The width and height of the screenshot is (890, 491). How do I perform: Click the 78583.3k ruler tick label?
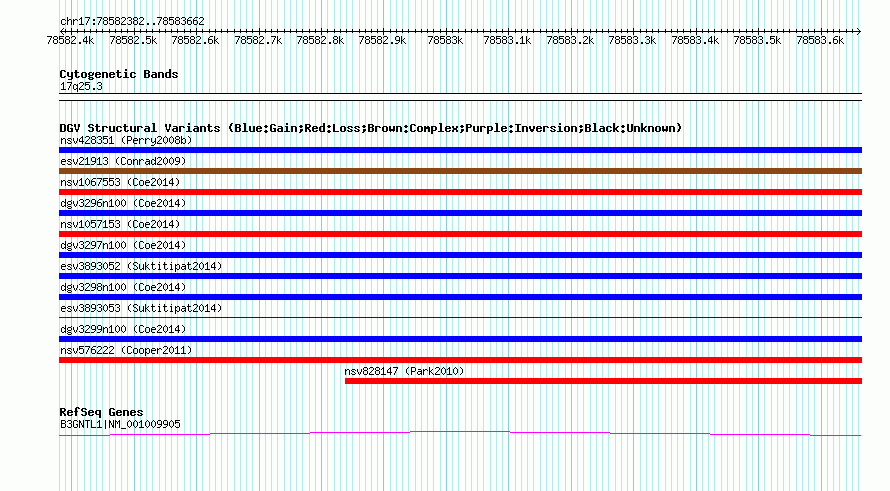(x=632, y=40)
